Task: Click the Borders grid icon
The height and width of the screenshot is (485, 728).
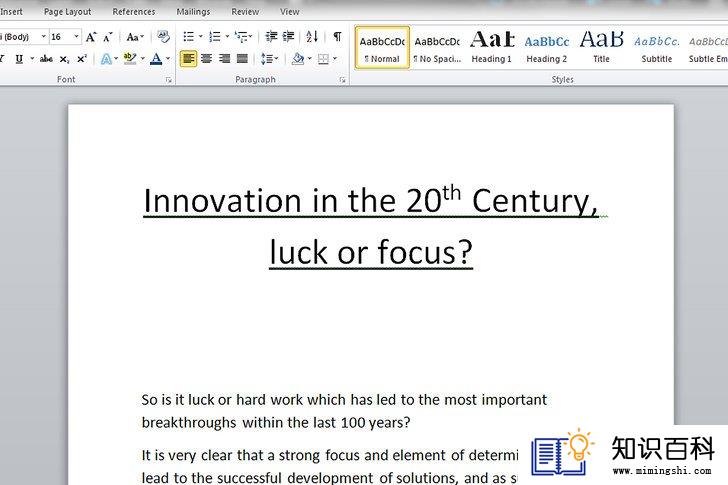Action: coord(323,58)
